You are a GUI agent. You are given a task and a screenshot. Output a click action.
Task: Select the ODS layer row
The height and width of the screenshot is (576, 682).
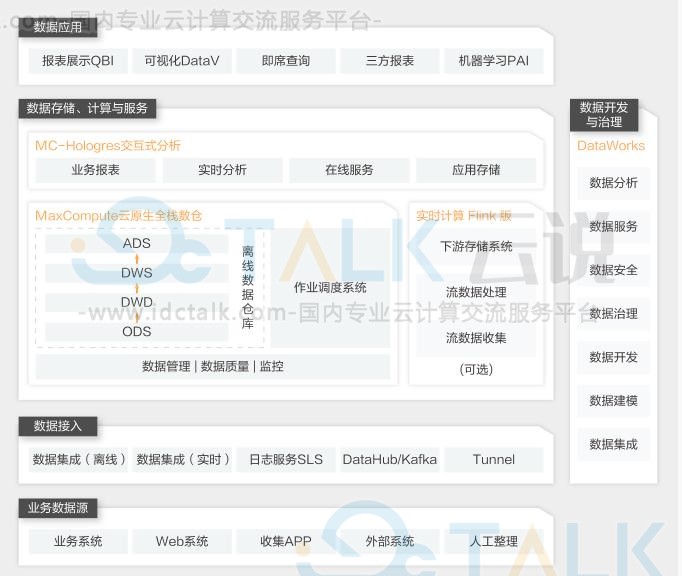[x=137, y=332]
